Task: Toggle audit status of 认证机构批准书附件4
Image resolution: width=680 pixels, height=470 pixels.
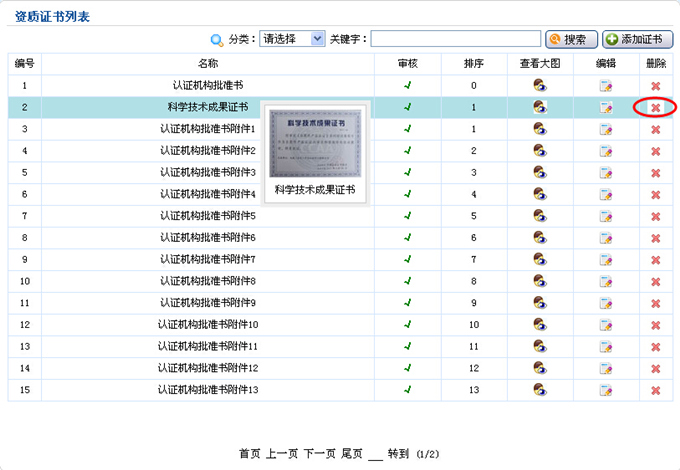Action: click(407, 194)
